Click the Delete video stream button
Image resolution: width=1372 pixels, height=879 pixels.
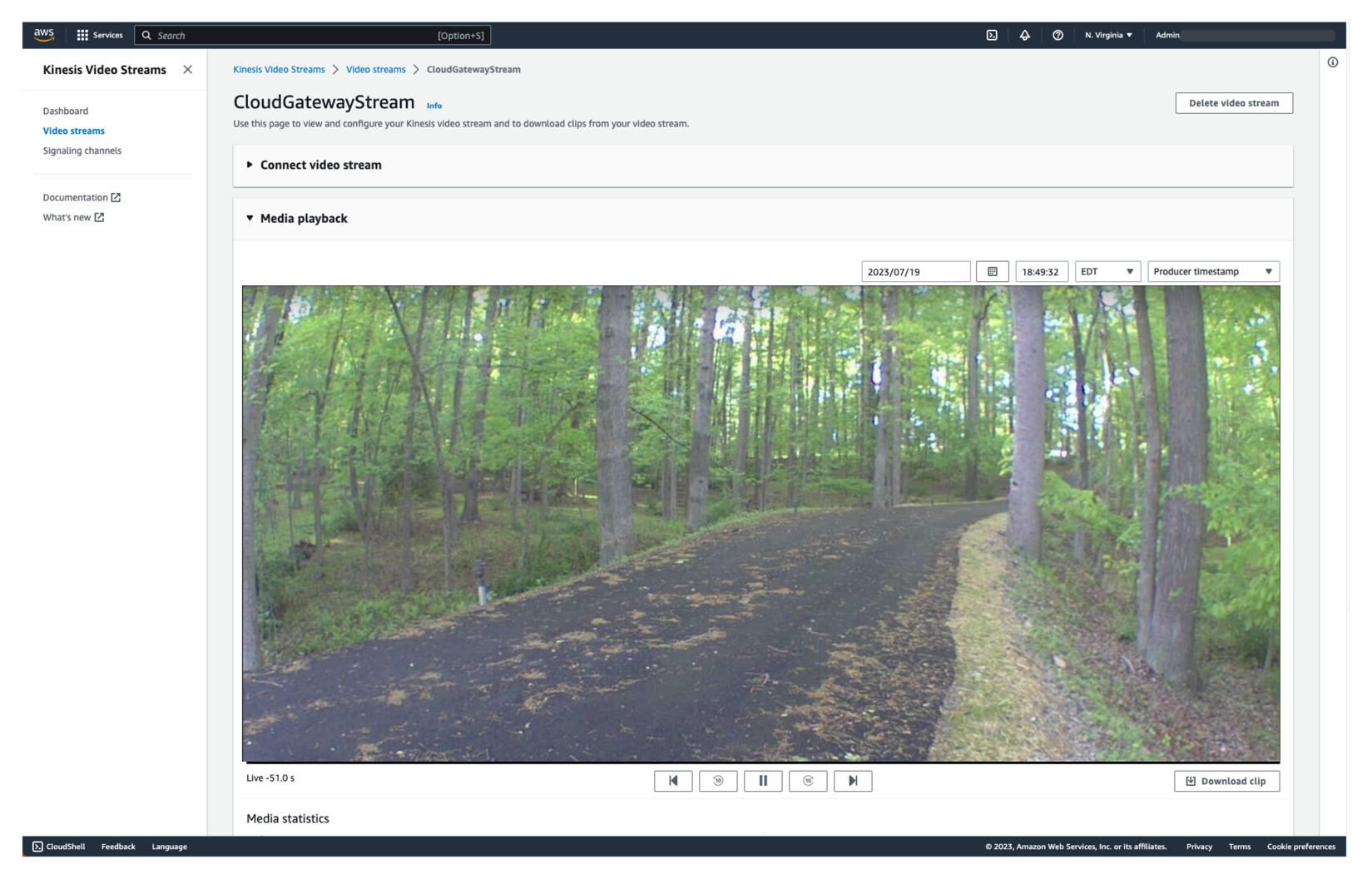1234,102
